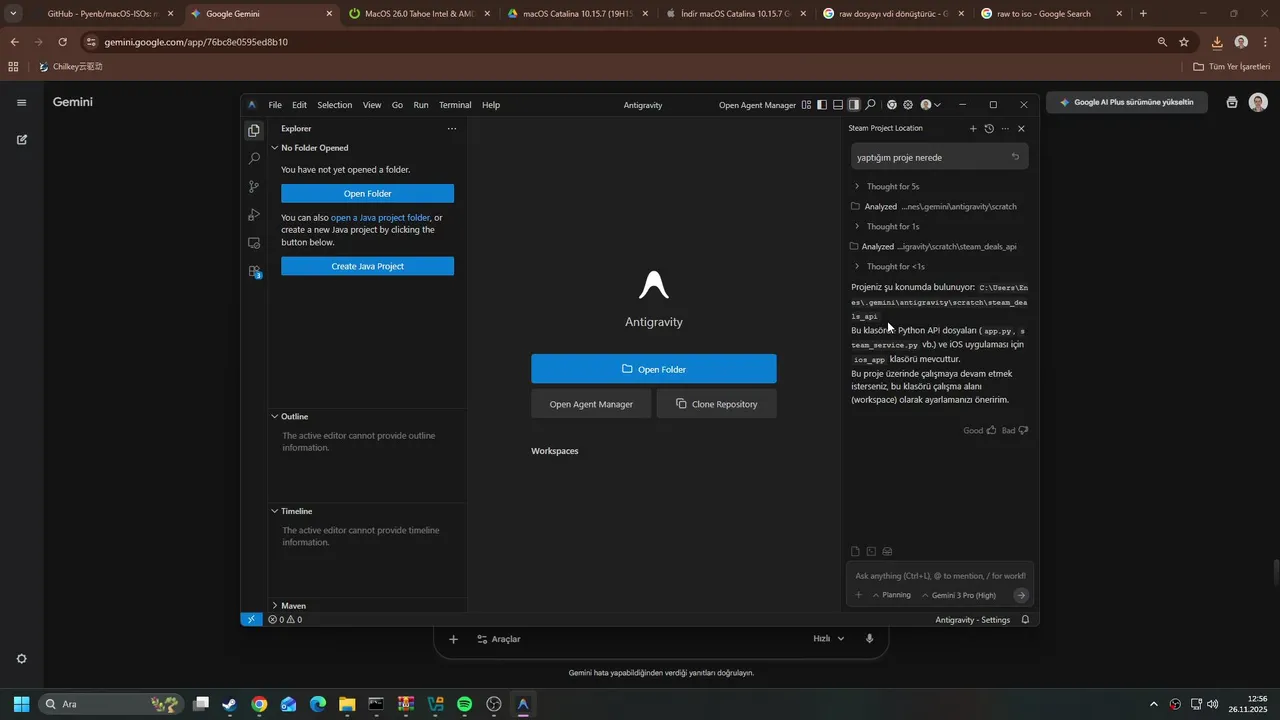Open the Explorer view in Antigravity activity bar
Viewport: 1280px width, 720px height.
pyautogui.click(x=254, y=130)
